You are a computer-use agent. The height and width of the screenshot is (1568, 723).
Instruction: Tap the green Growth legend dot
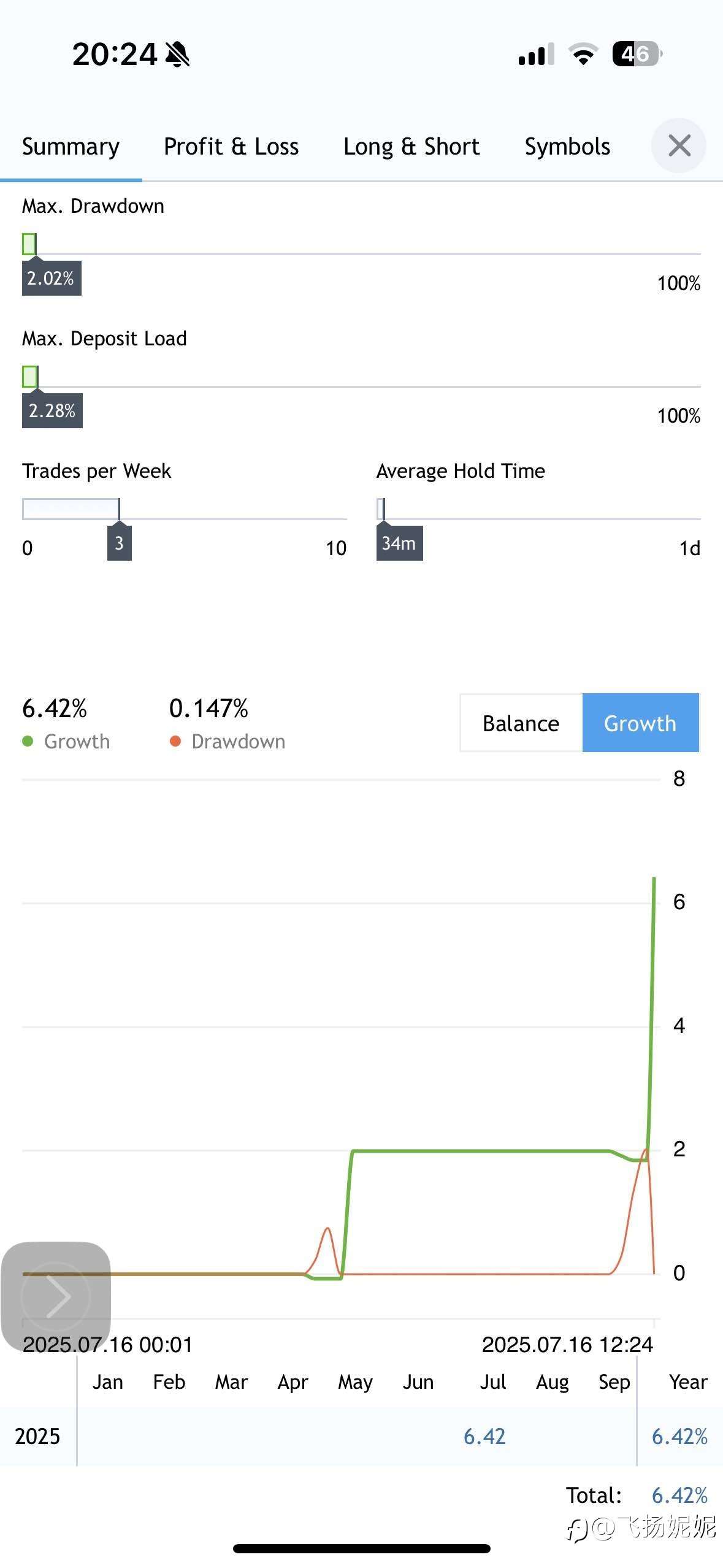click(x=28, y=741)
